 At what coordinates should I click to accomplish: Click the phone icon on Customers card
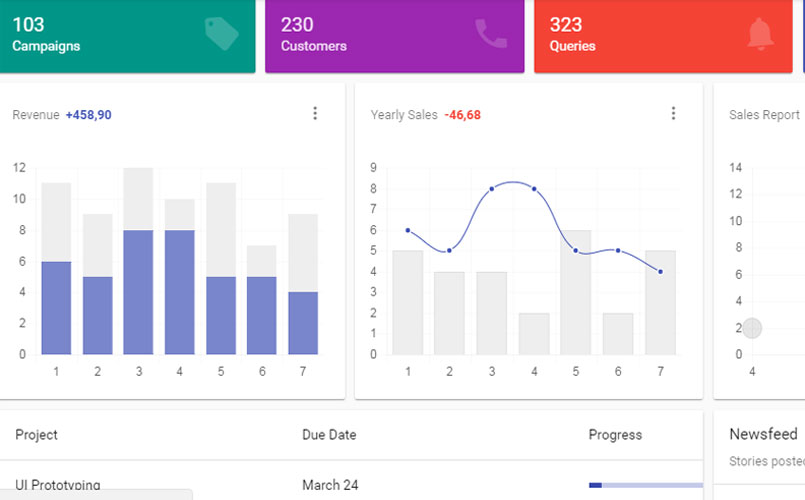(x=491, y=33)
